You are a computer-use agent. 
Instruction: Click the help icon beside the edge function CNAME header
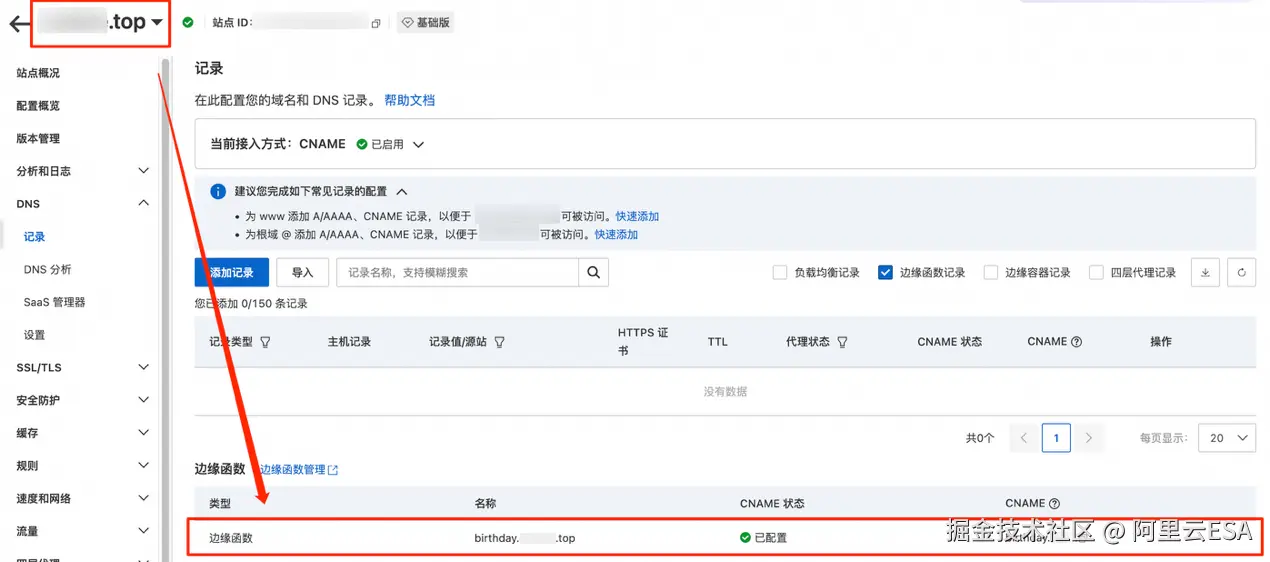point(1055,504)
